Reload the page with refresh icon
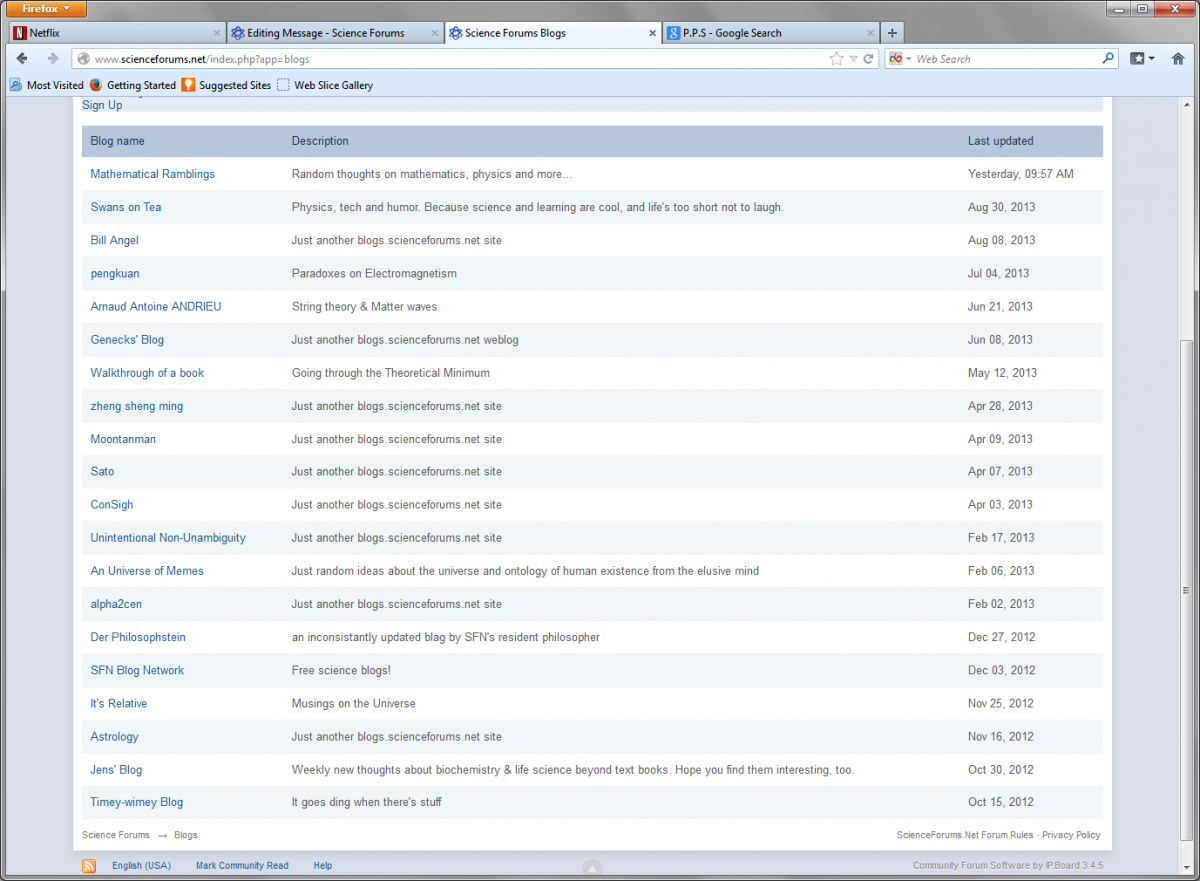The width and height of the screenshot is (1200, 881). (x=869, y=59)
